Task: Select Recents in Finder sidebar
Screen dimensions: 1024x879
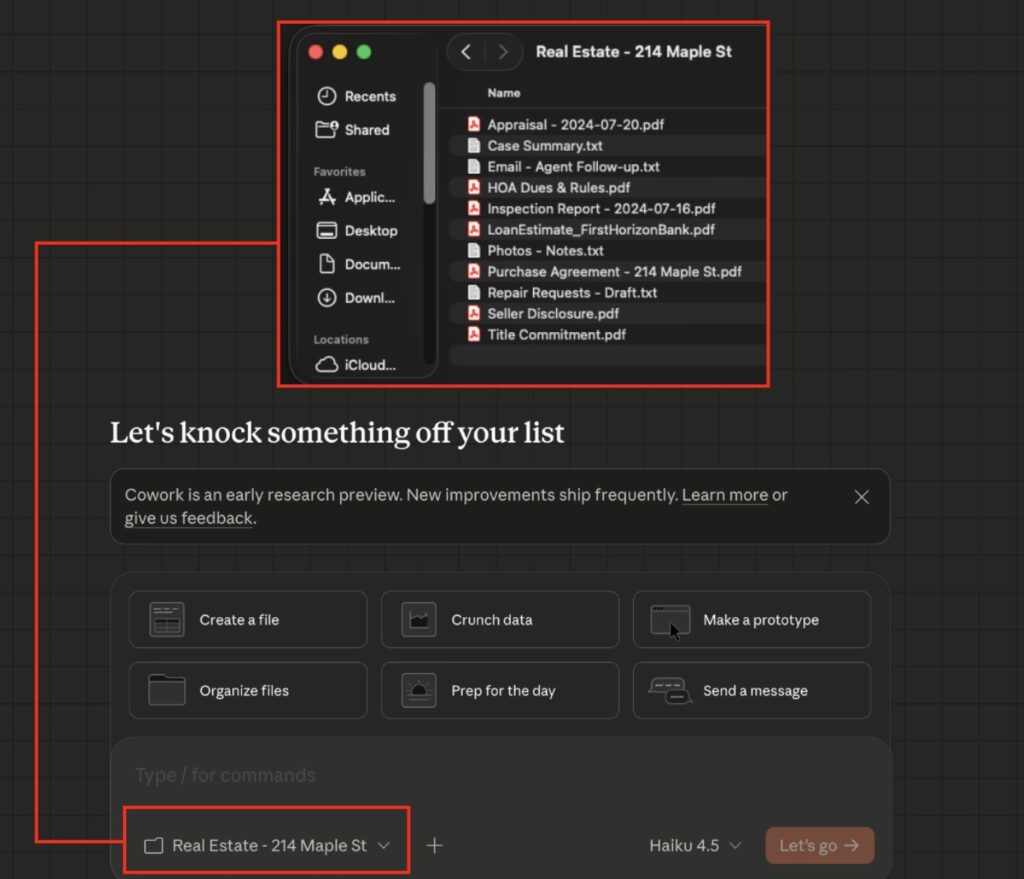Action: click(x=369, y=96)
